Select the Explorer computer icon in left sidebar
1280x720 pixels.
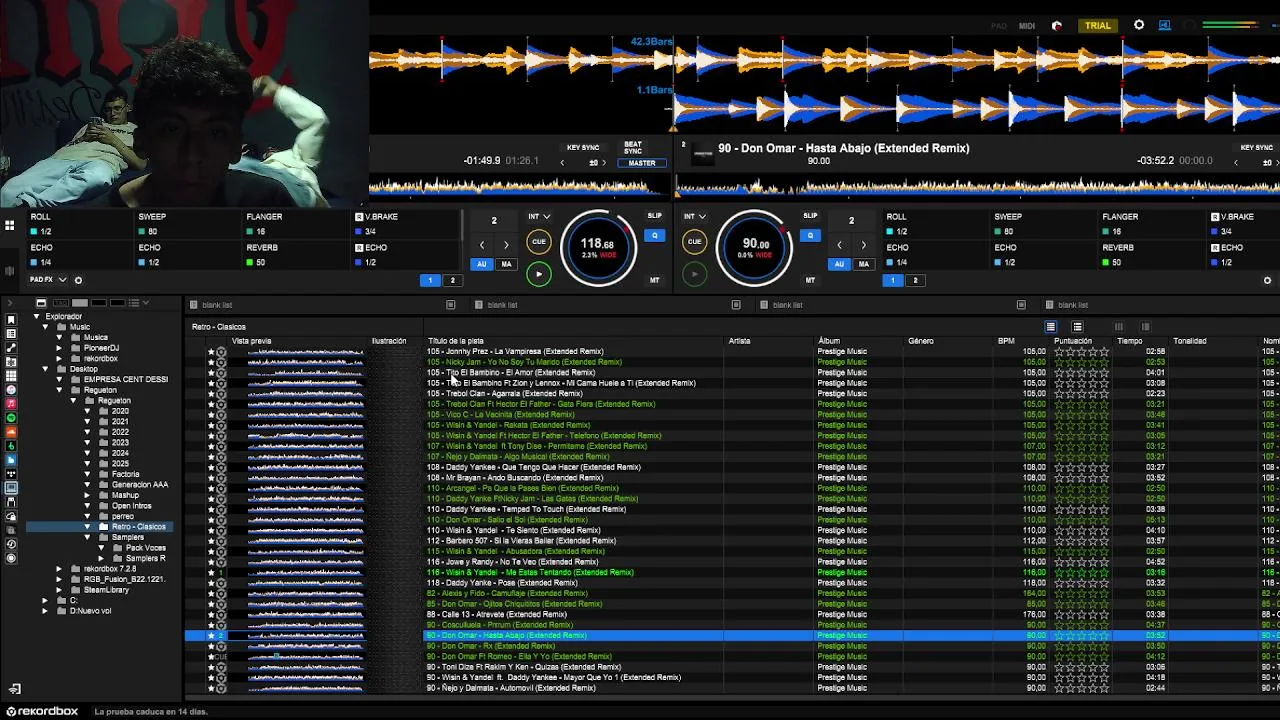point(11,487)
